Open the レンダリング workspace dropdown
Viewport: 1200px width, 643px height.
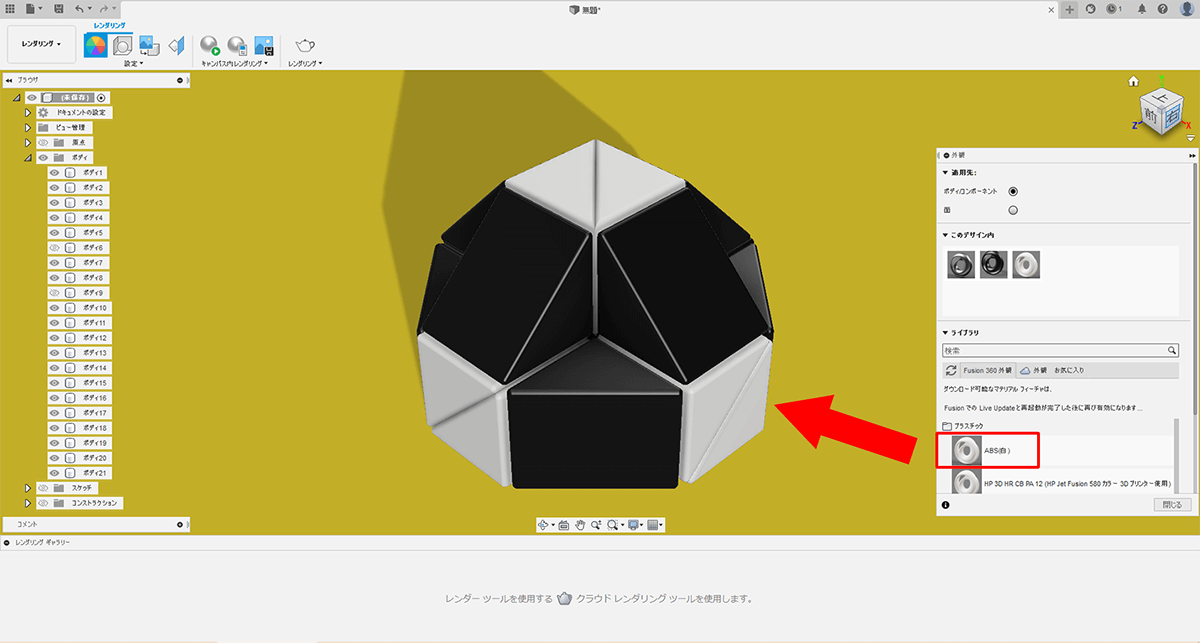point(41,44)
